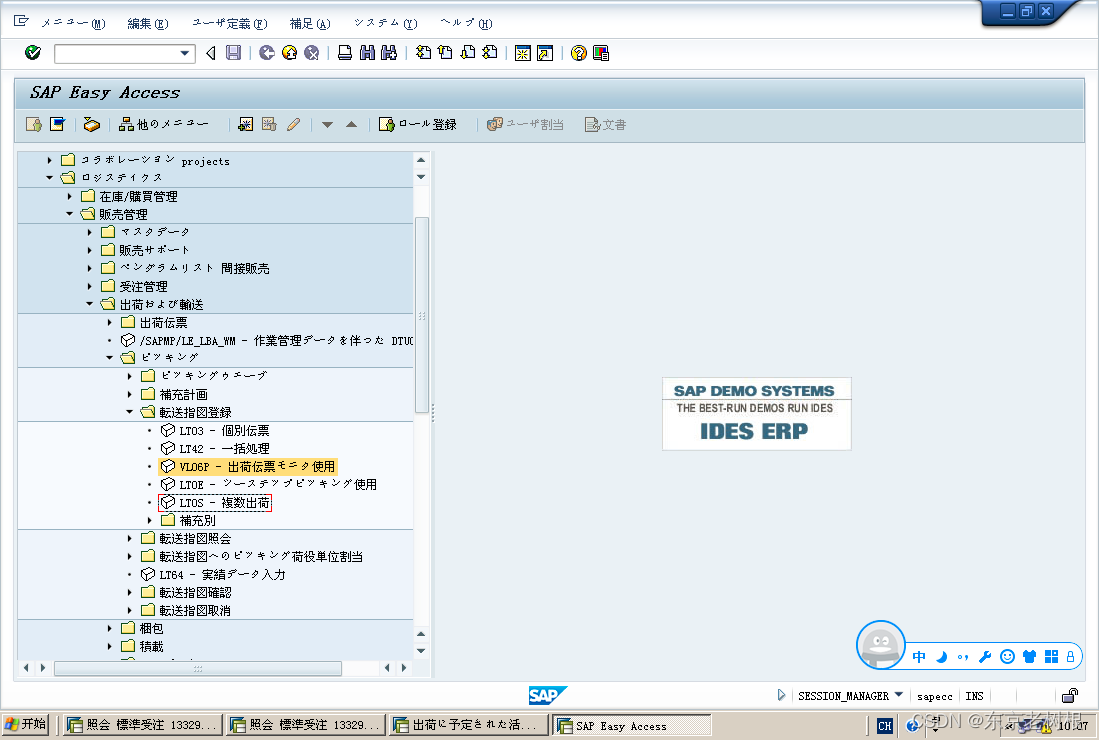
Task: Click the SAP Business Workplace icon
Action: 91,125
